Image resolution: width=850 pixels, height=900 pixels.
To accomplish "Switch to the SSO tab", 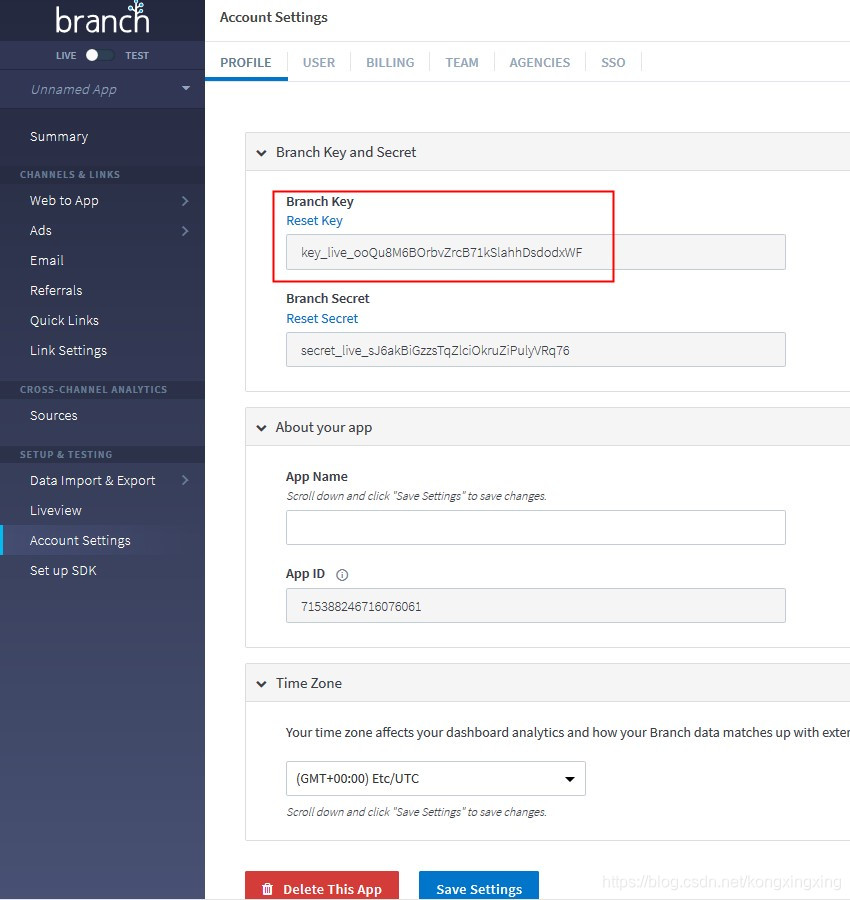I will (613, 62).
